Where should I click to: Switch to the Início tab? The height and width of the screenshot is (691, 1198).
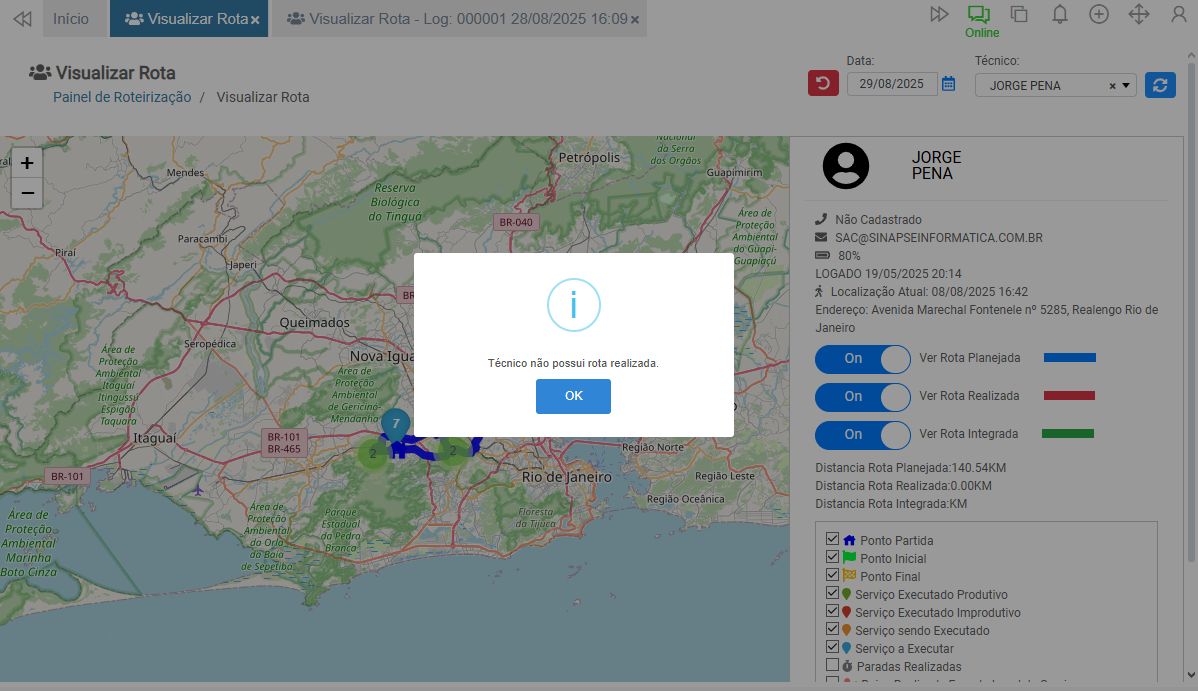[x=71, y=19]
